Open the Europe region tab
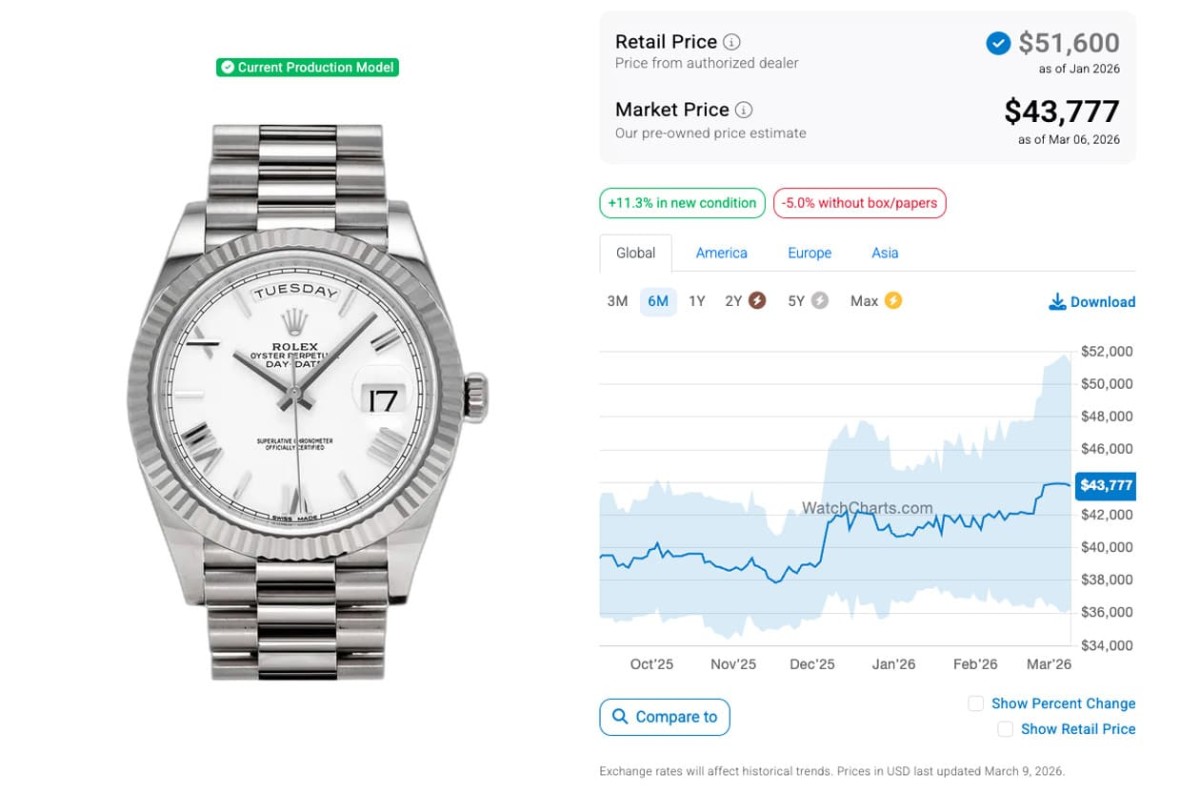The height and width of the screenshot is (794, 1200). pos(809,253)
